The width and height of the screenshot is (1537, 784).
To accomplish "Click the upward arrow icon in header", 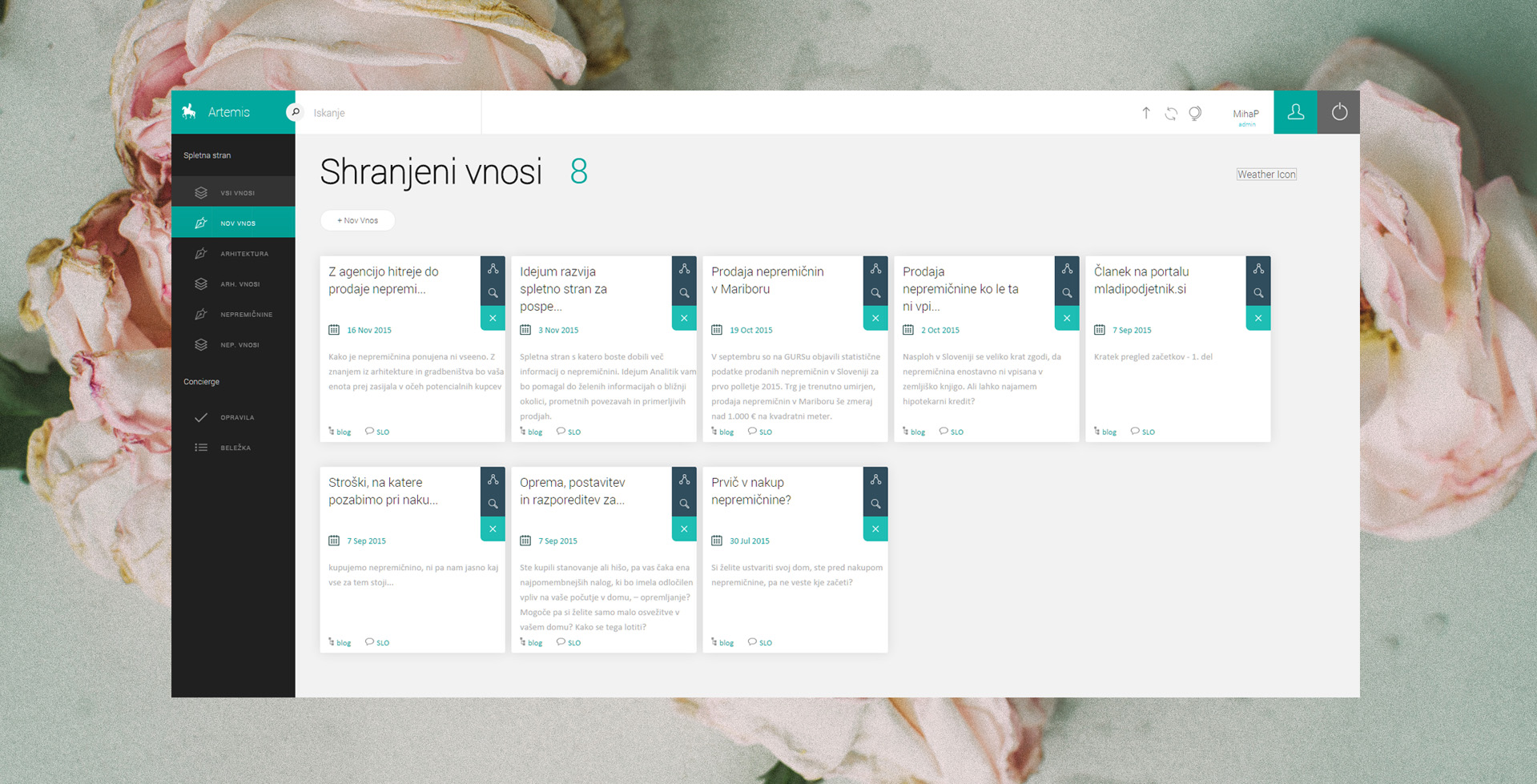I will (1146, 114).
